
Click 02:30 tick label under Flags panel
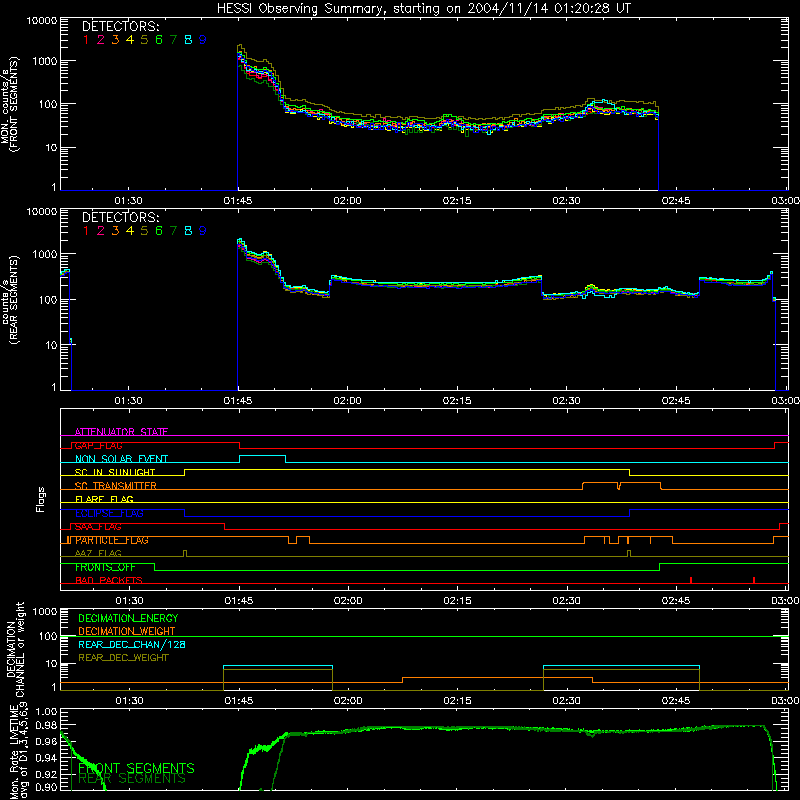tap(567, 601)
